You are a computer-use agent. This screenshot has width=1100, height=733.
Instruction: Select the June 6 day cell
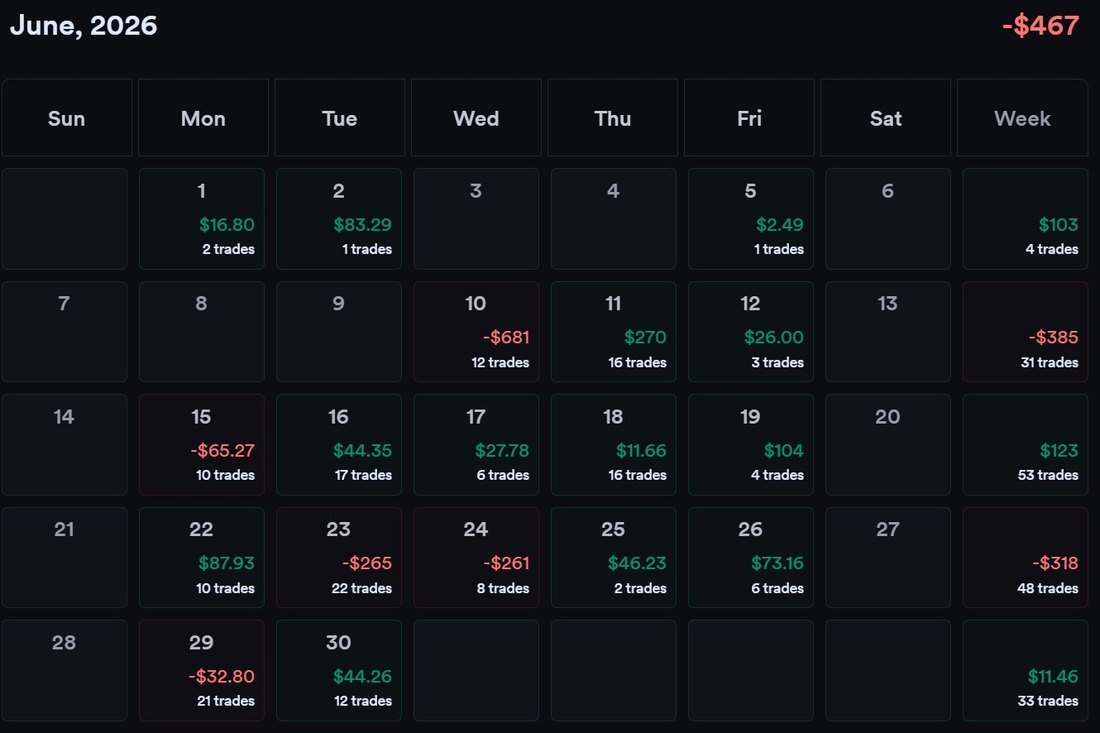point(888,219)
